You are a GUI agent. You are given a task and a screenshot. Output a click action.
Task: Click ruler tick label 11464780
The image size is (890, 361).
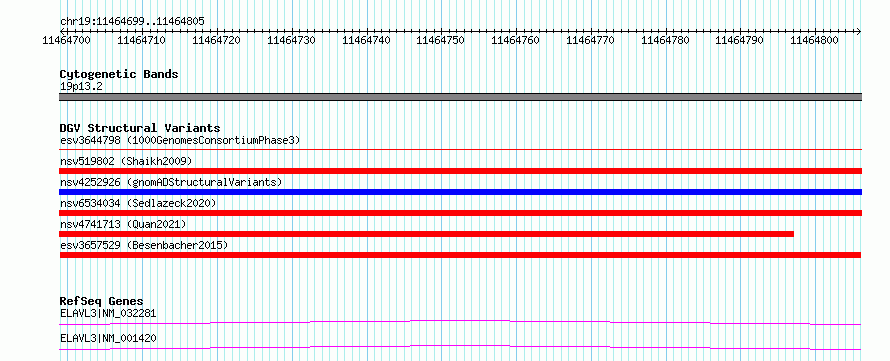click(665, 40)
